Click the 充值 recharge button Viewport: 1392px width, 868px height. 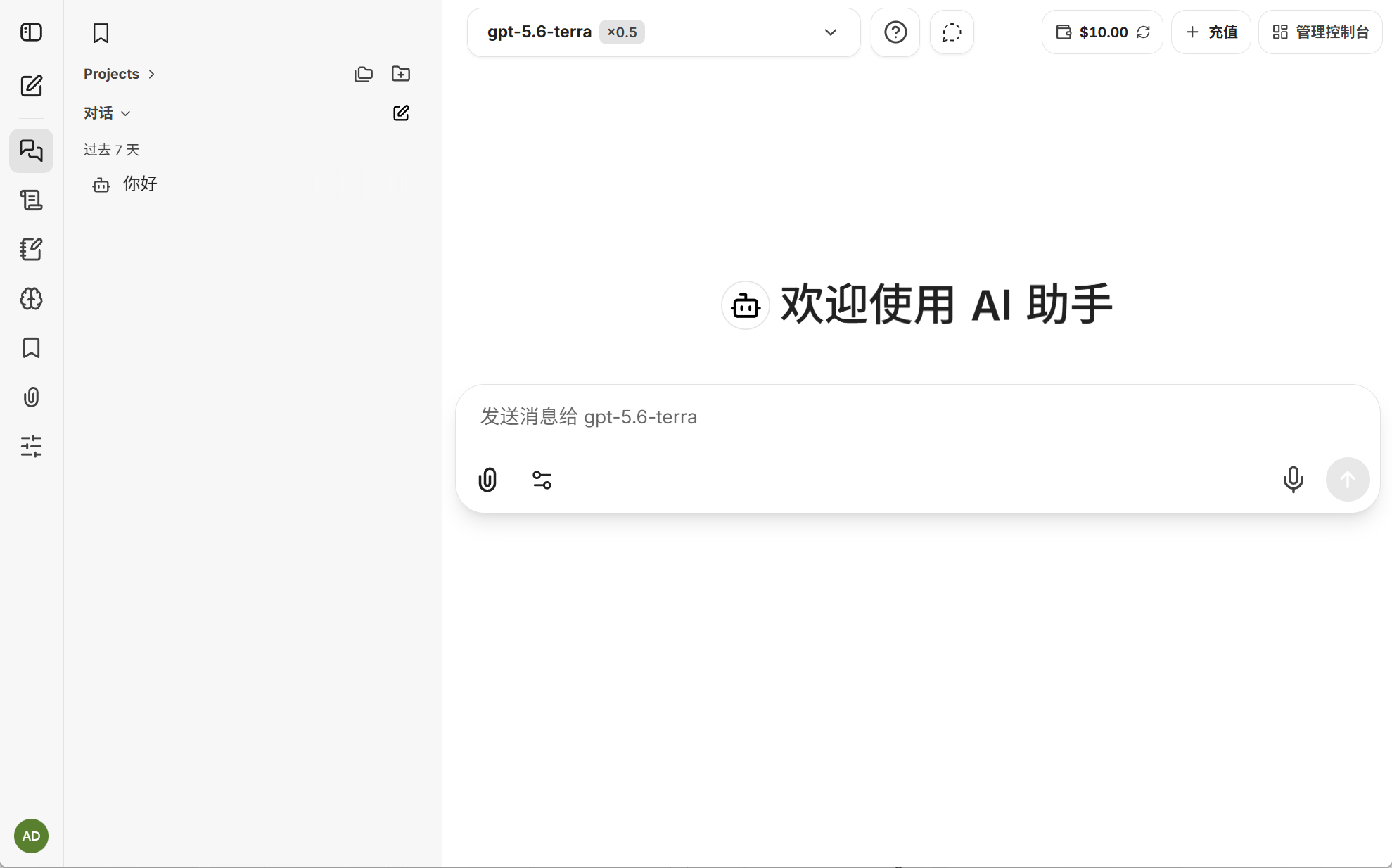[1211, 32]
